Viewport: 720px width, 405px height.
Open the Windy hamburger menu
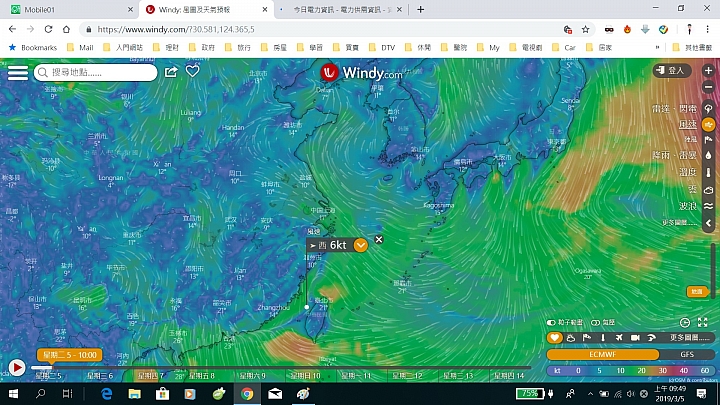coord(18,73)
